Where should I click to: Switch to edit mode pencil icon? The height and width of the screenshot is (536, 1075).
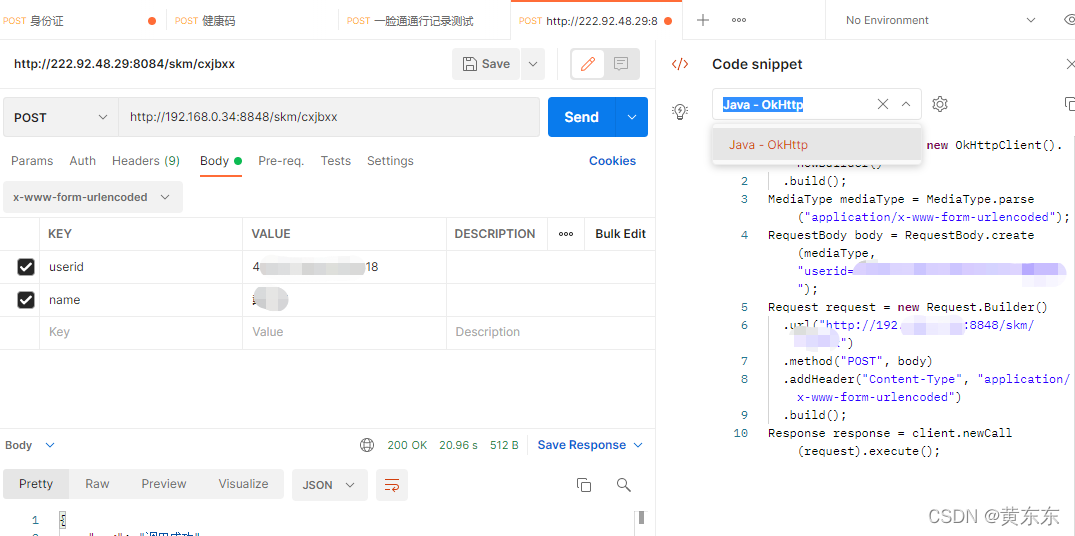(x=588, y=64)
